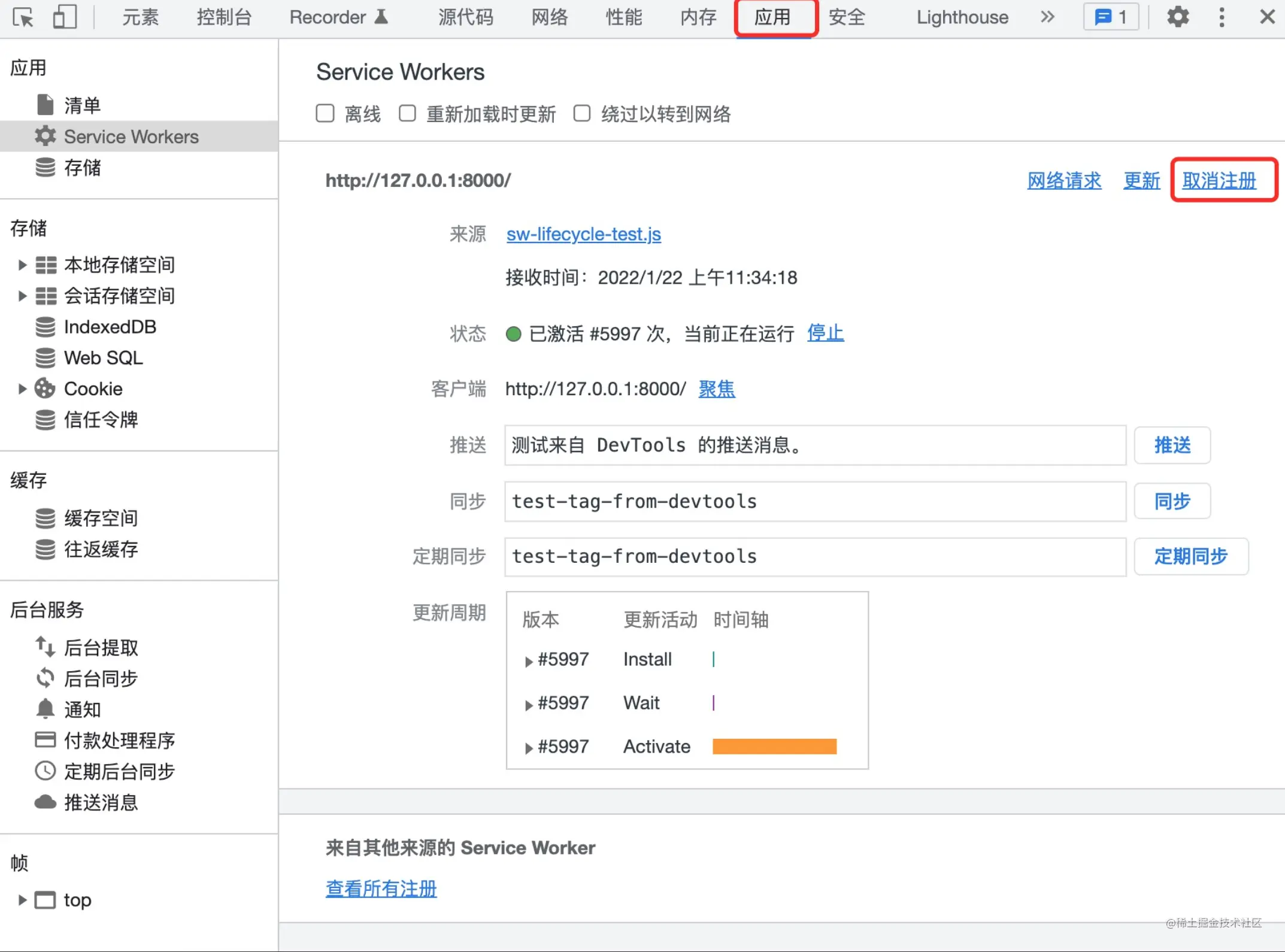Click the 后台提取 arrows icon
Screen dimensions: 1285x952
[x=46, y=647]
